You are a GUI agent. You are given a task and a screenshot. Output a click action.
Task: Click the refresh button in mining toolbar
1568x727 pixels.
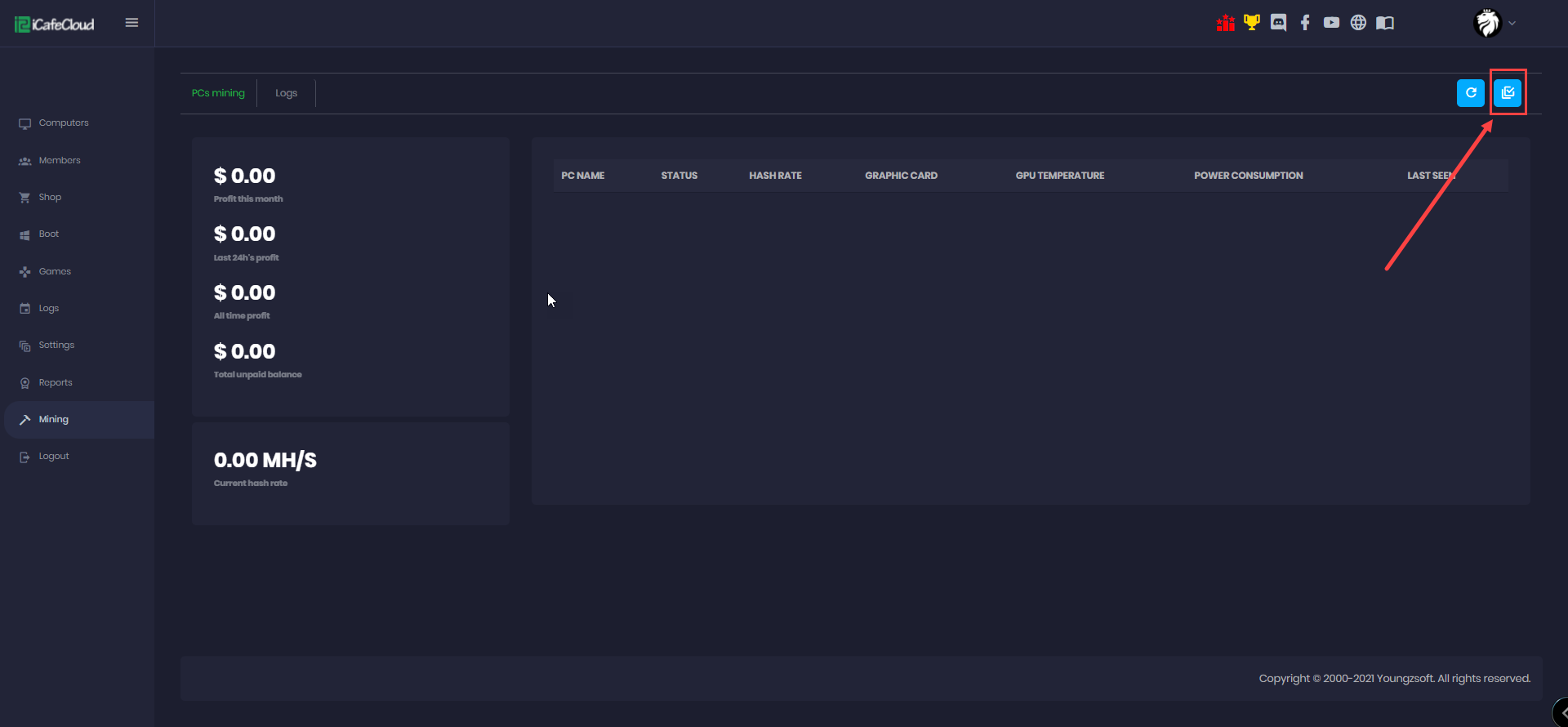coord(1470,93)
